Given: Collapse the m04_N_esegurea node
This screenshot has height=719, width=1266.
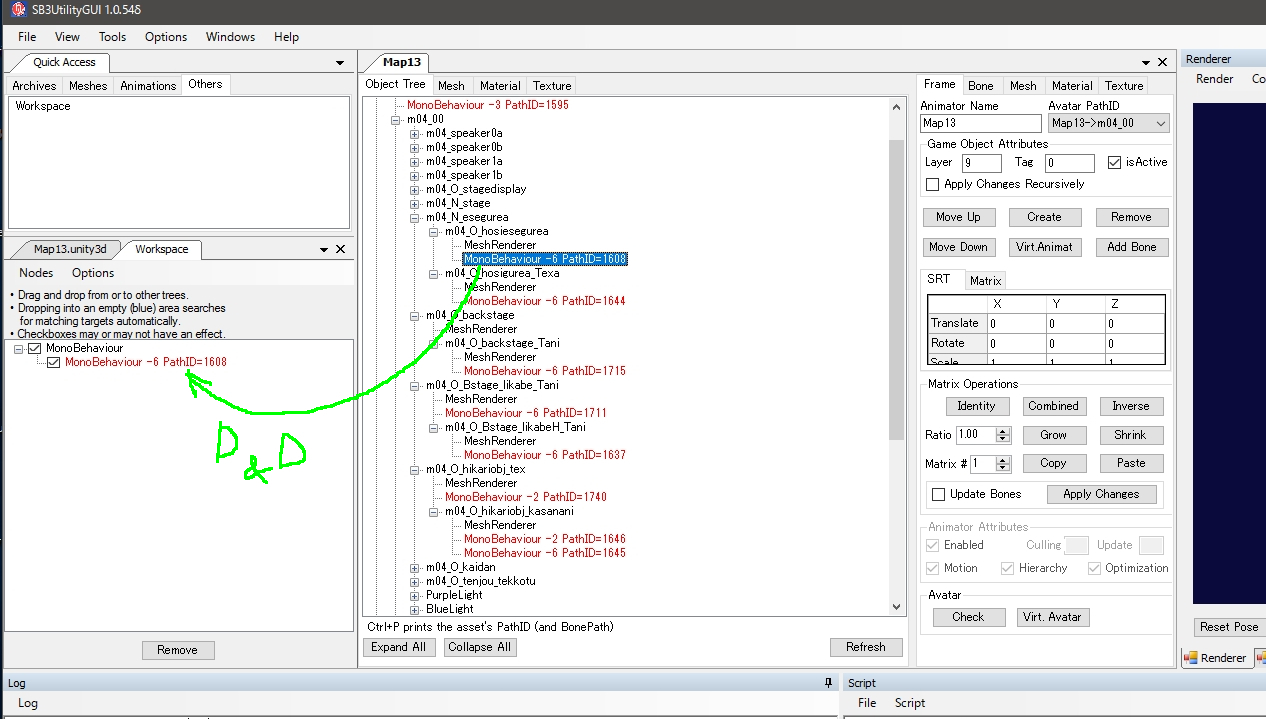Looking at the screenshot, I should [x=415, y=217].
